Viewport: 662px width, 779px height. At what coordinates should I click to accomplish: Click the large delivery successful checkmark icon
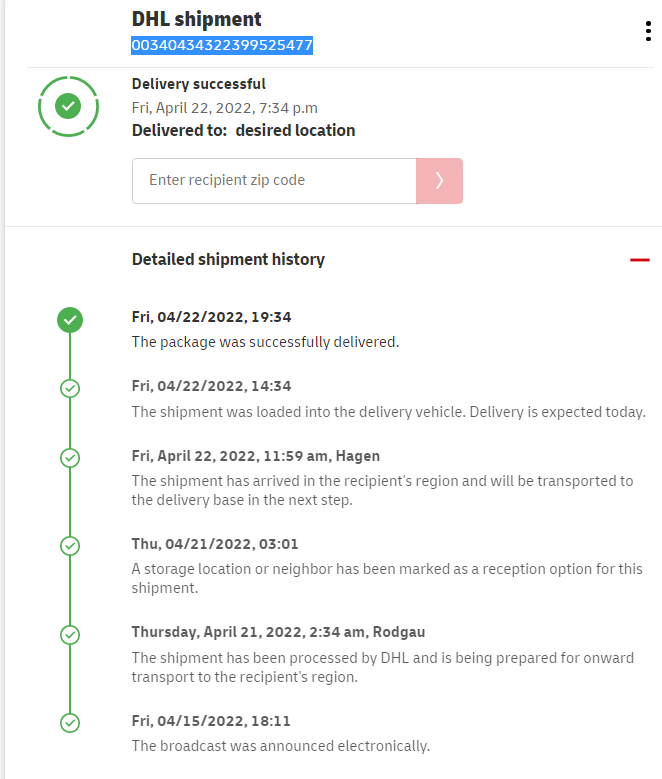(67, 104)
